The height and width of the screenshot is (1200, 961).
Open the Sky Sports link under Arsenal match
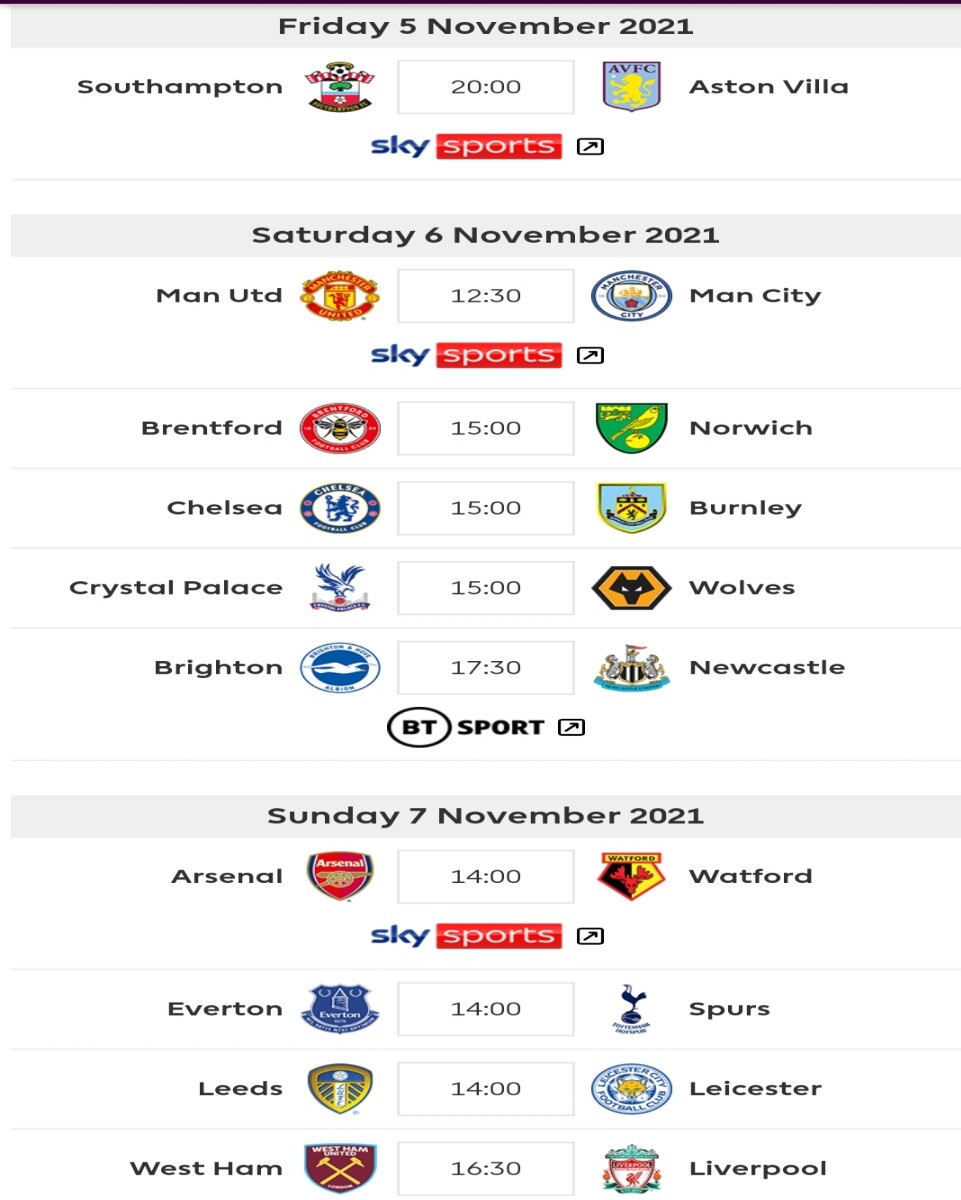pyautogui.click(x=466, y=936)
